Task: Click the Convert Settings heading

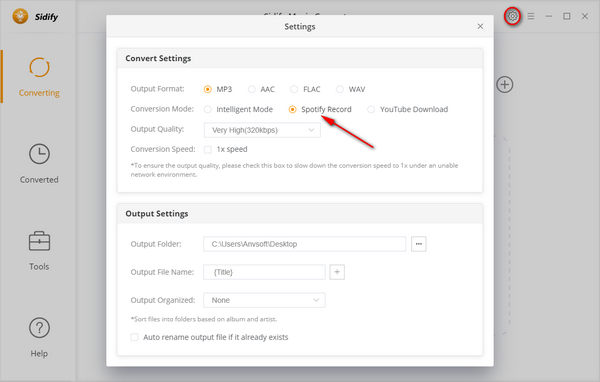Action: [158, 59]
